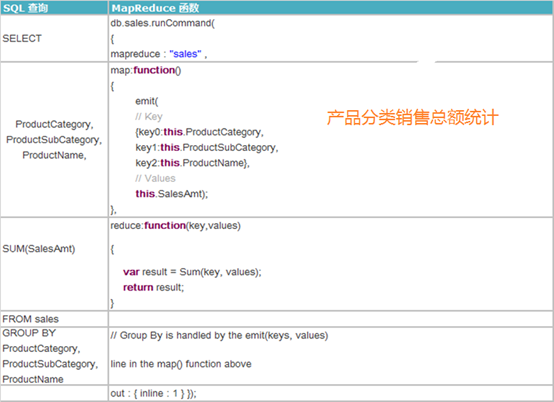Click the 'key1:this.ProductSubCategory' line
Viewport: 554px width, 402px height.
[x=207, y=147]
